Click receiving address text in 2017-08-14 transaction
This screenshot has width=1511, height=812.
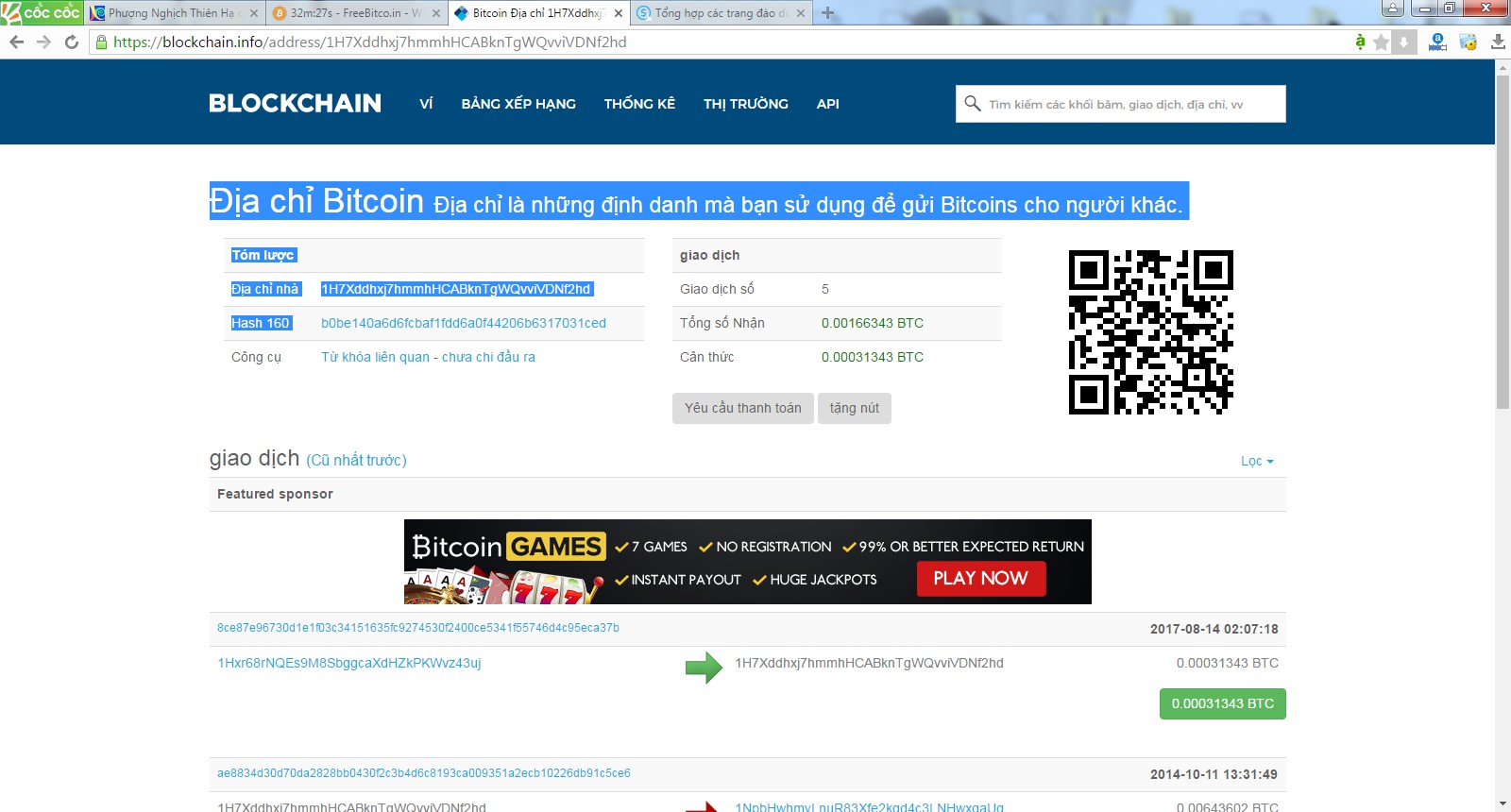tap(870, 663)
